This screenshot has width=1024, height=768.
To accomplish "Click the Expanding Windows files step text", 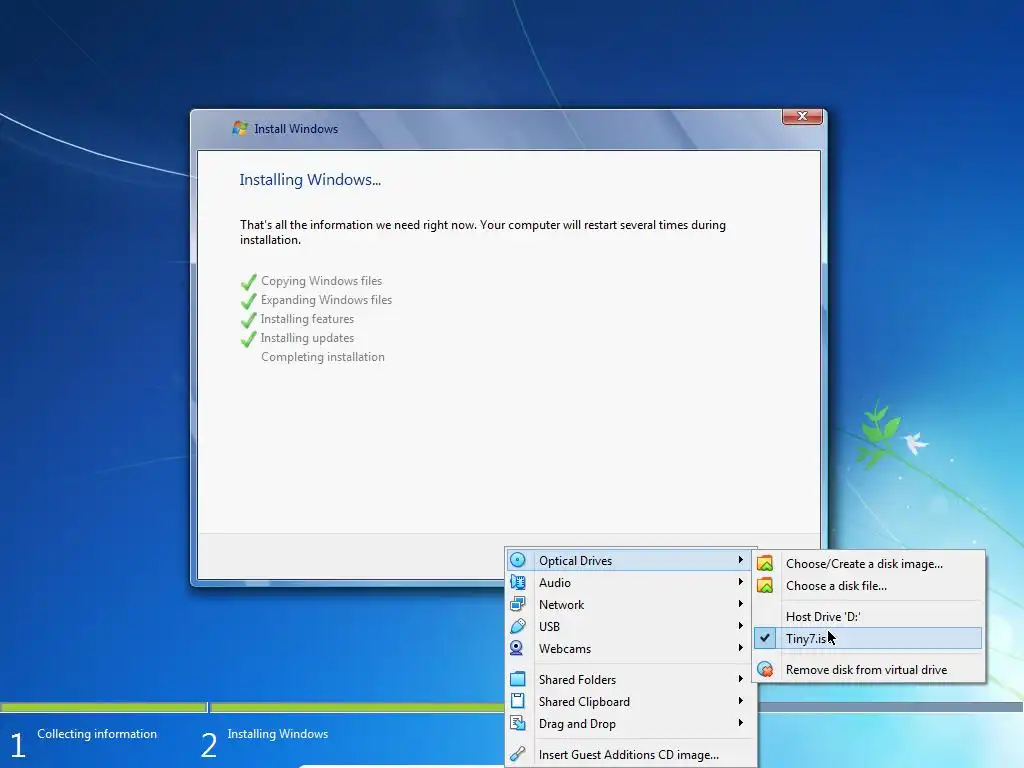I will click(x=327, y=300).
